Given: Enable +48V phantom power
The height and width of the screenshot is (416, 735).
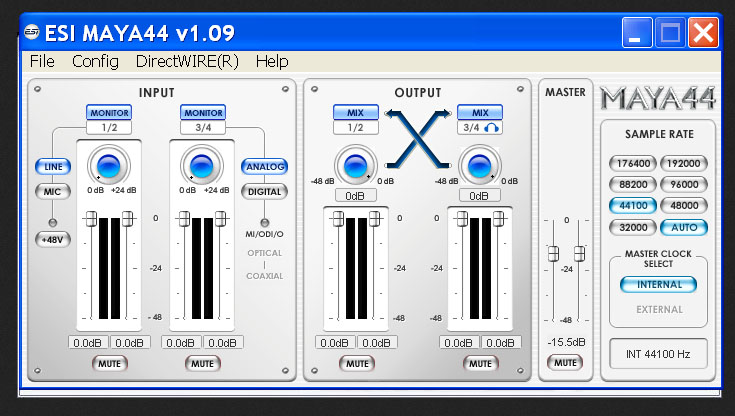Looking at the screenshot, I should pos(52,240).
